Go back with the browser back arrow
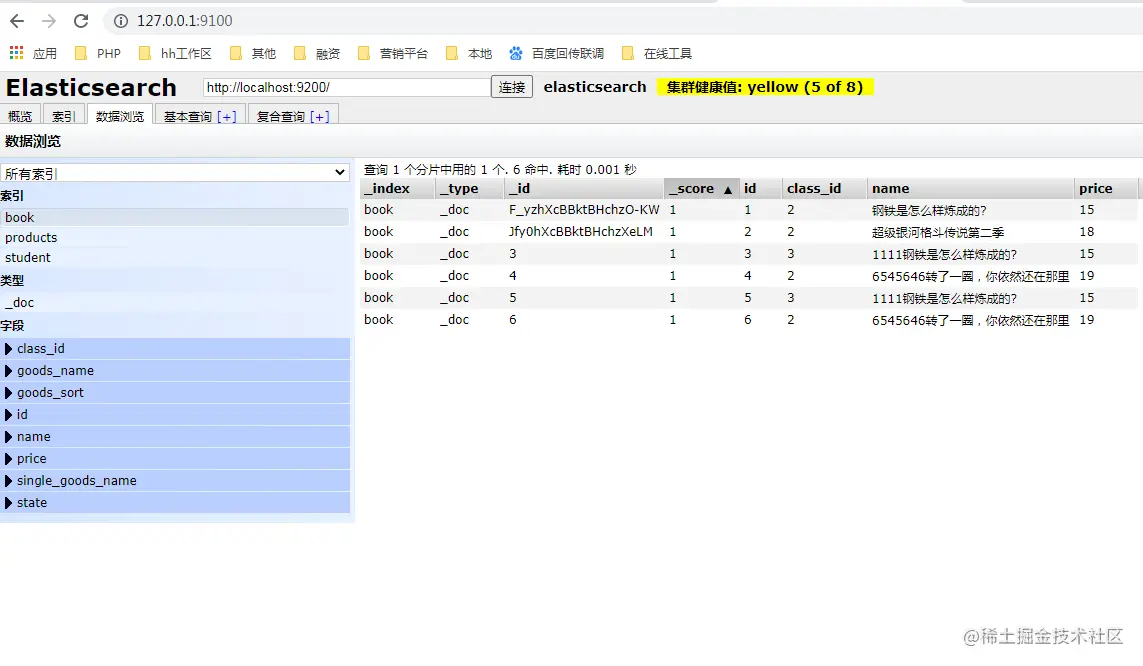1143x666 pixels. coord(17,21)
